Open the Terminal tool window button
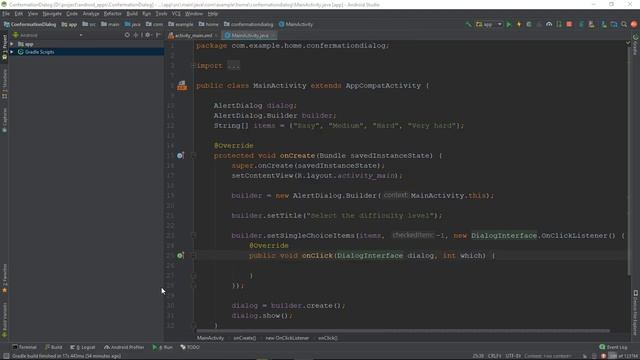Viewport: 640px width, 360px height. pyautogui.click(x=24, y=347)
